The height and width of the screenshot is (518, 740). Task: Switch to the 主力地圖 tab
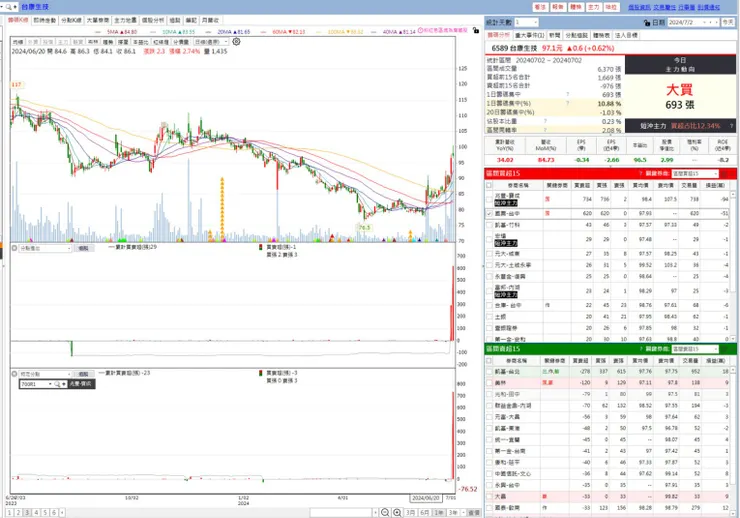(125, 20)
